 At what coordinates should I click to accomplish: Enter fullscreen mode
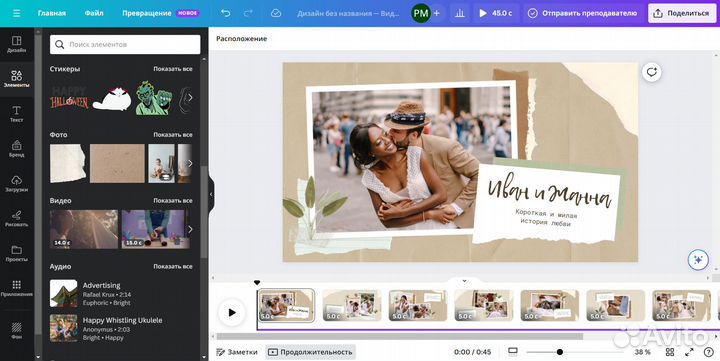coord(689,352)
